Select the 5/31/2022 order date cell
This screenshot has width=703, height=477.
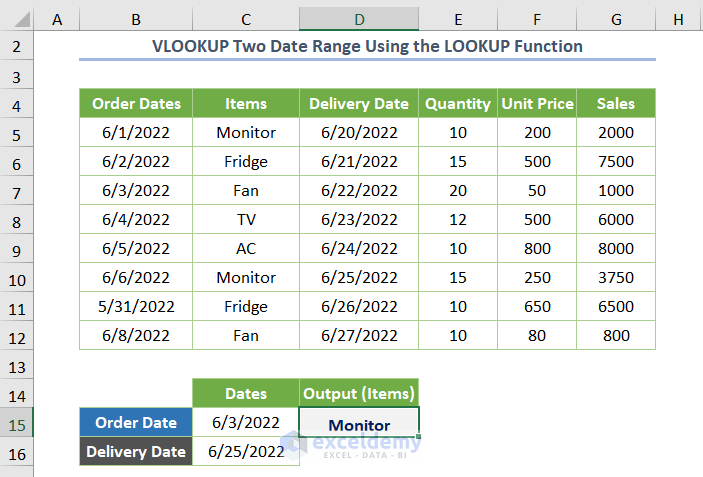click(x=136, y=306)
